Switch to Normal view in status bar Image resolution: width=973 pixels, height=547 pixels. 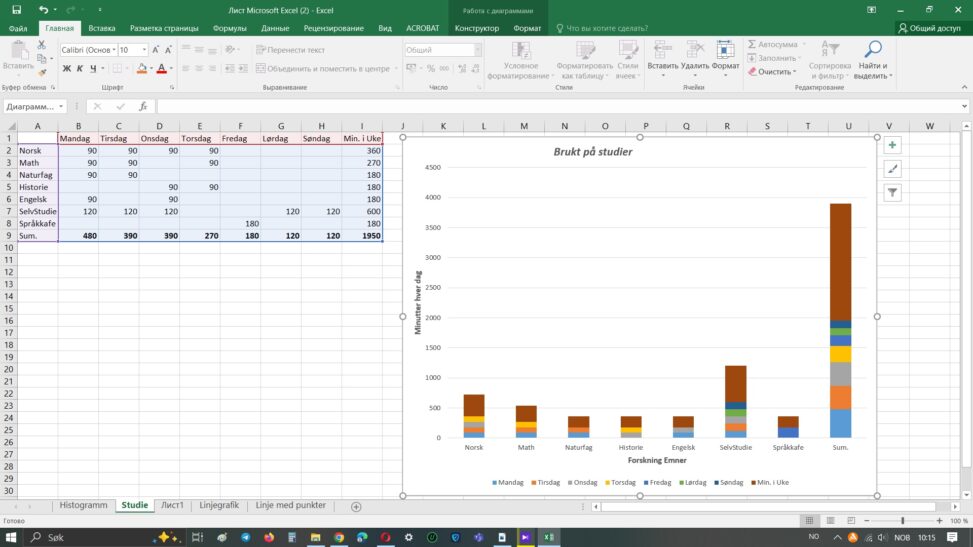809,520
